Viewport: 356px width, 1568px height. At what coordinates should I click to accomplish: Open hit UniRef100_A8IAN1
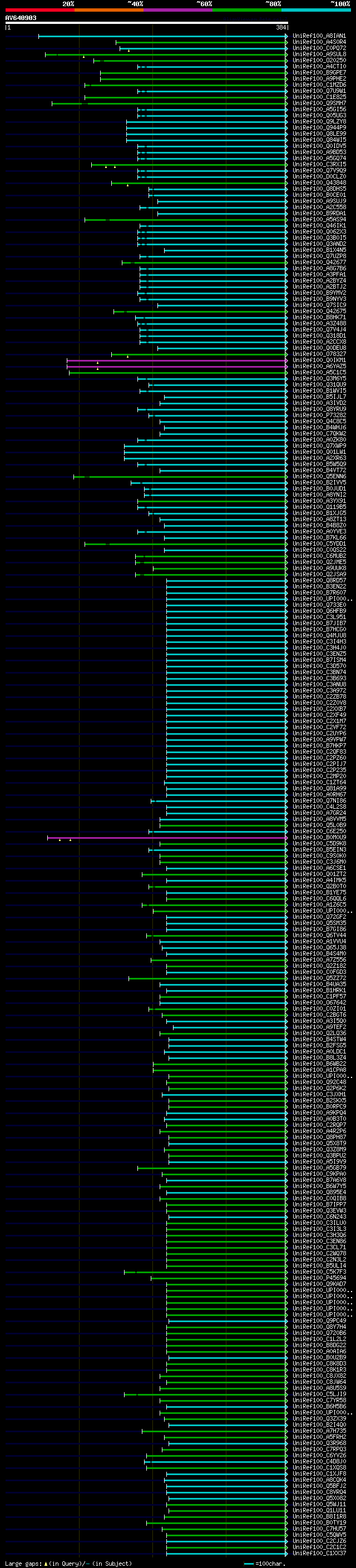pos(319,36)
